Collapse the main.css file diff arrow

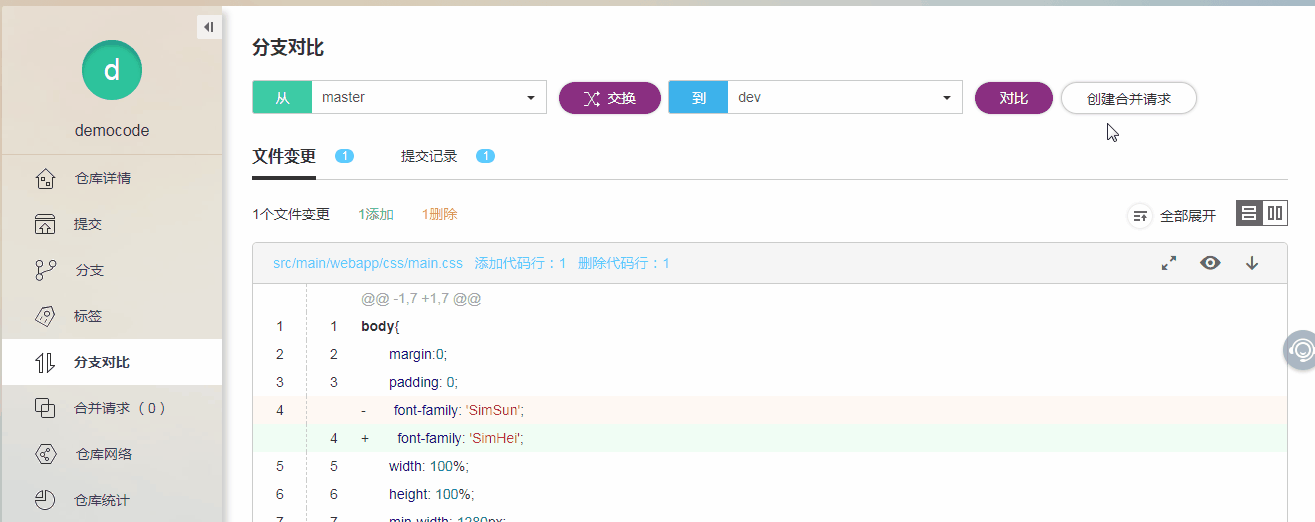coord(1252,263)
